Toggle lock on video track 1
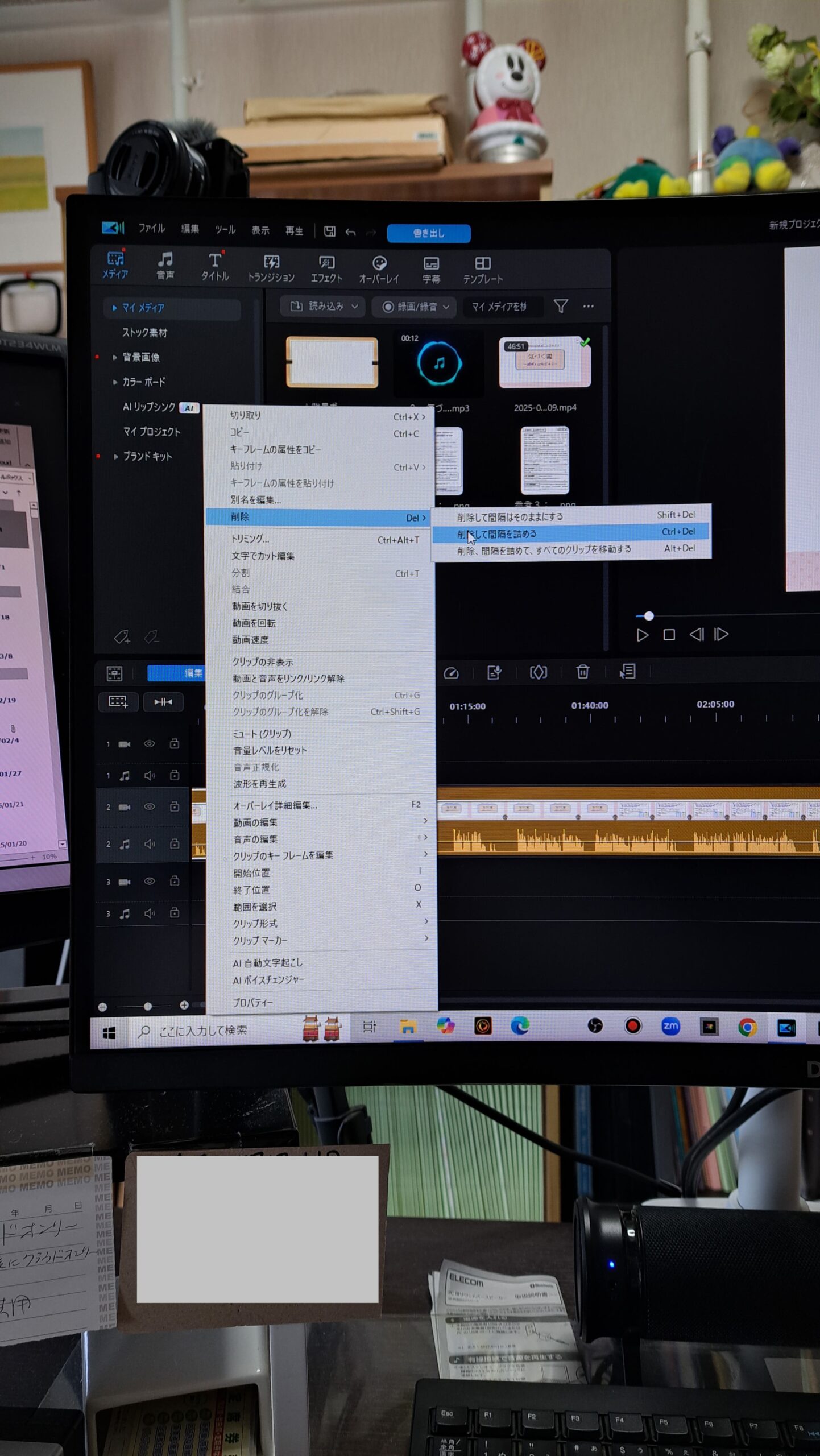The width and height of the screenshot is (820, 1456). 175,743
